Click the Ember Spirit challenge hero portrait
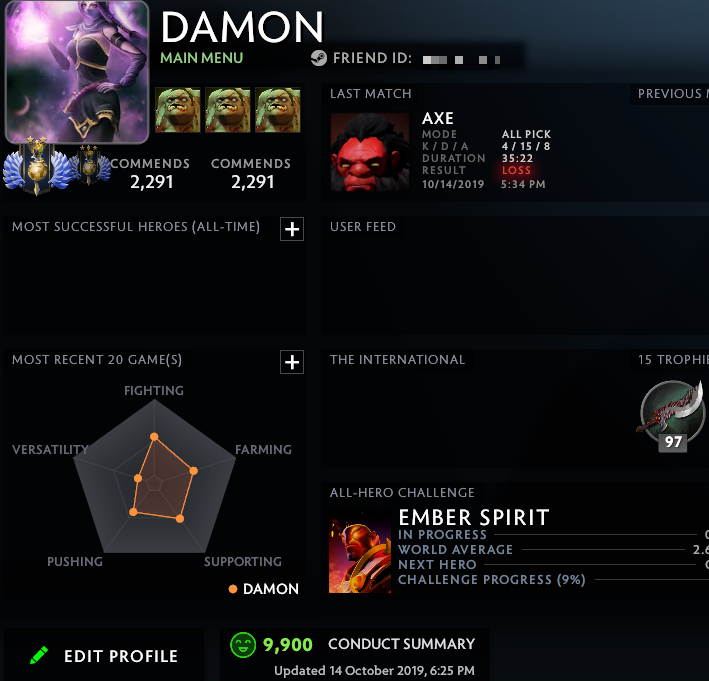 [x=360, y=552]
